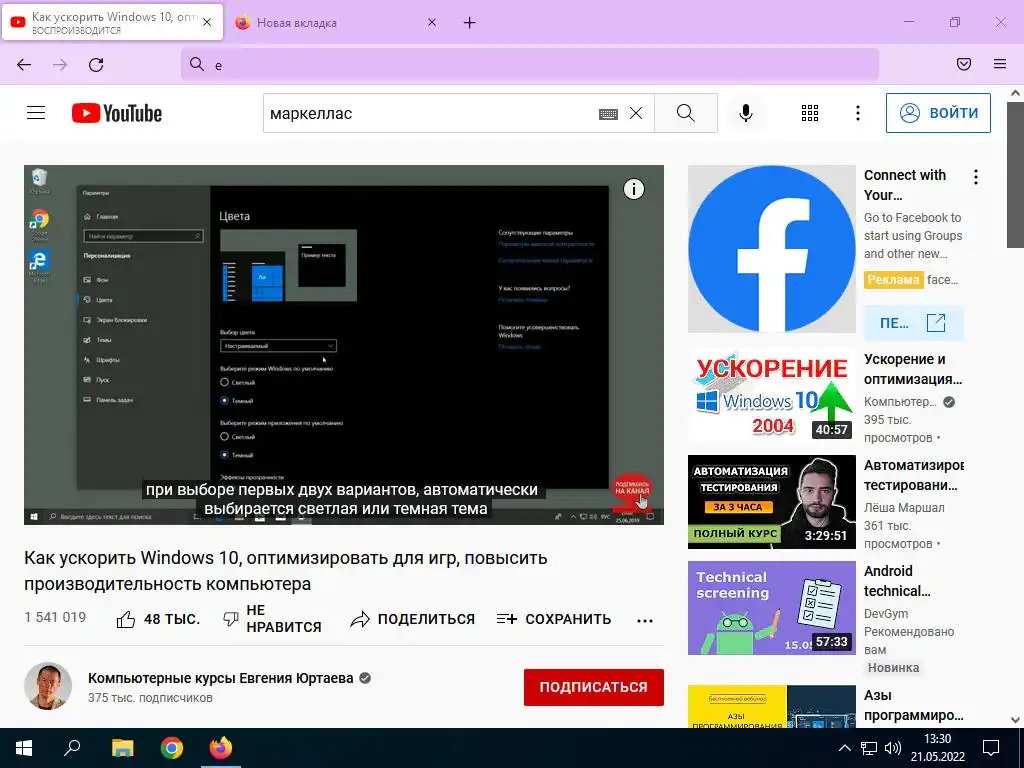Open Chrome from taskbar
The image size is (1024, 768).
click(x=172, y=748)
